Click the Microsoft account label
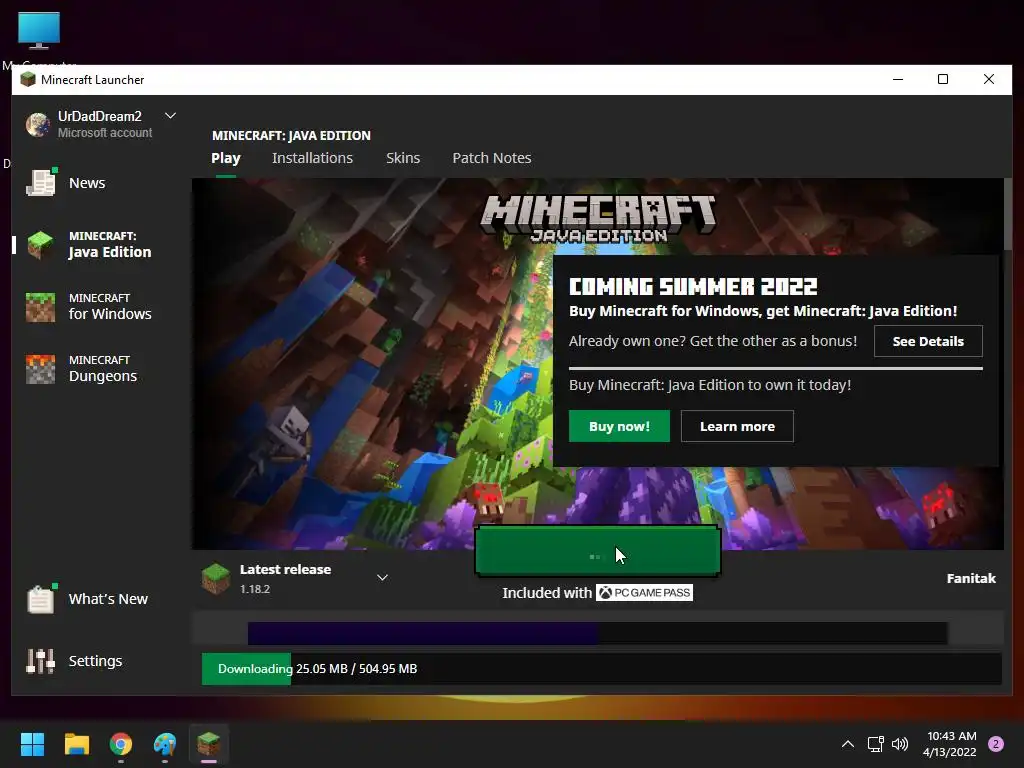Image resolution: width=1024 pixels, height=768 pixels. click(105, 133)
